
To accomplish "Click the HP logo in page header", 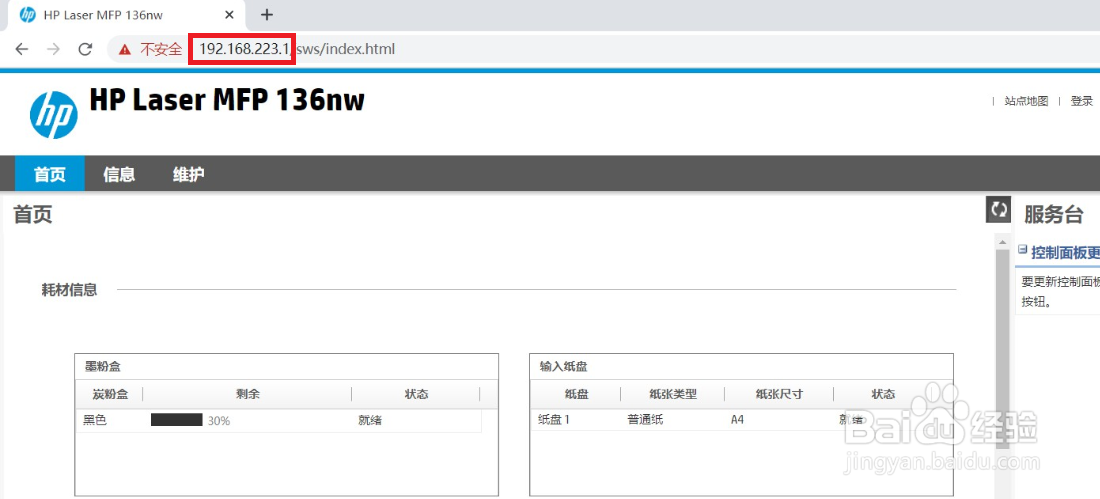I will (53, 115).
